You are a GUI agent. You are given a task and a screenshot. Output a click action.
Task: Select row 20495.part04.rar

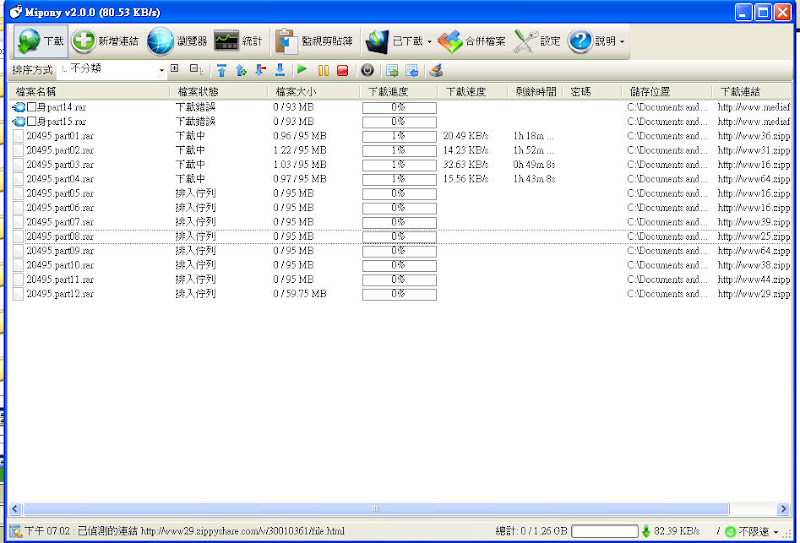tap(401, 179)
